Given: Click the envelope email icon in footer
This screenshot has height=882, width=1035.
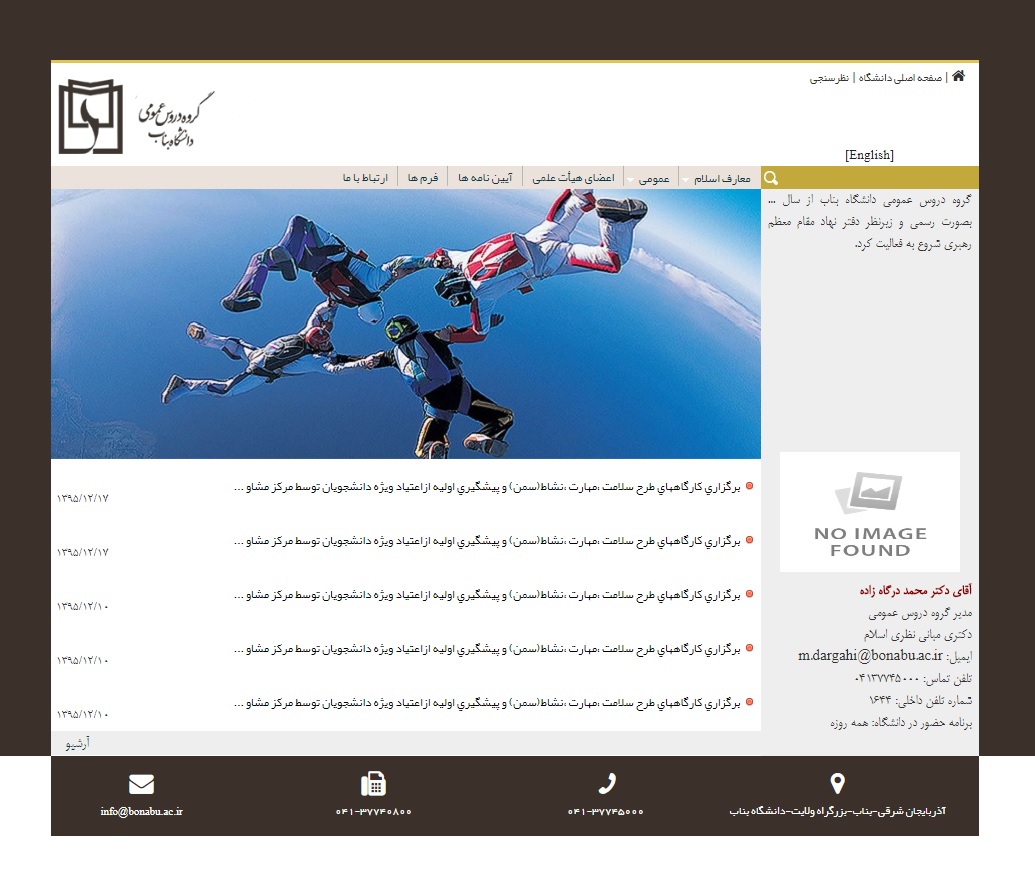Looking at the screenshot, I should coord(141,784).
